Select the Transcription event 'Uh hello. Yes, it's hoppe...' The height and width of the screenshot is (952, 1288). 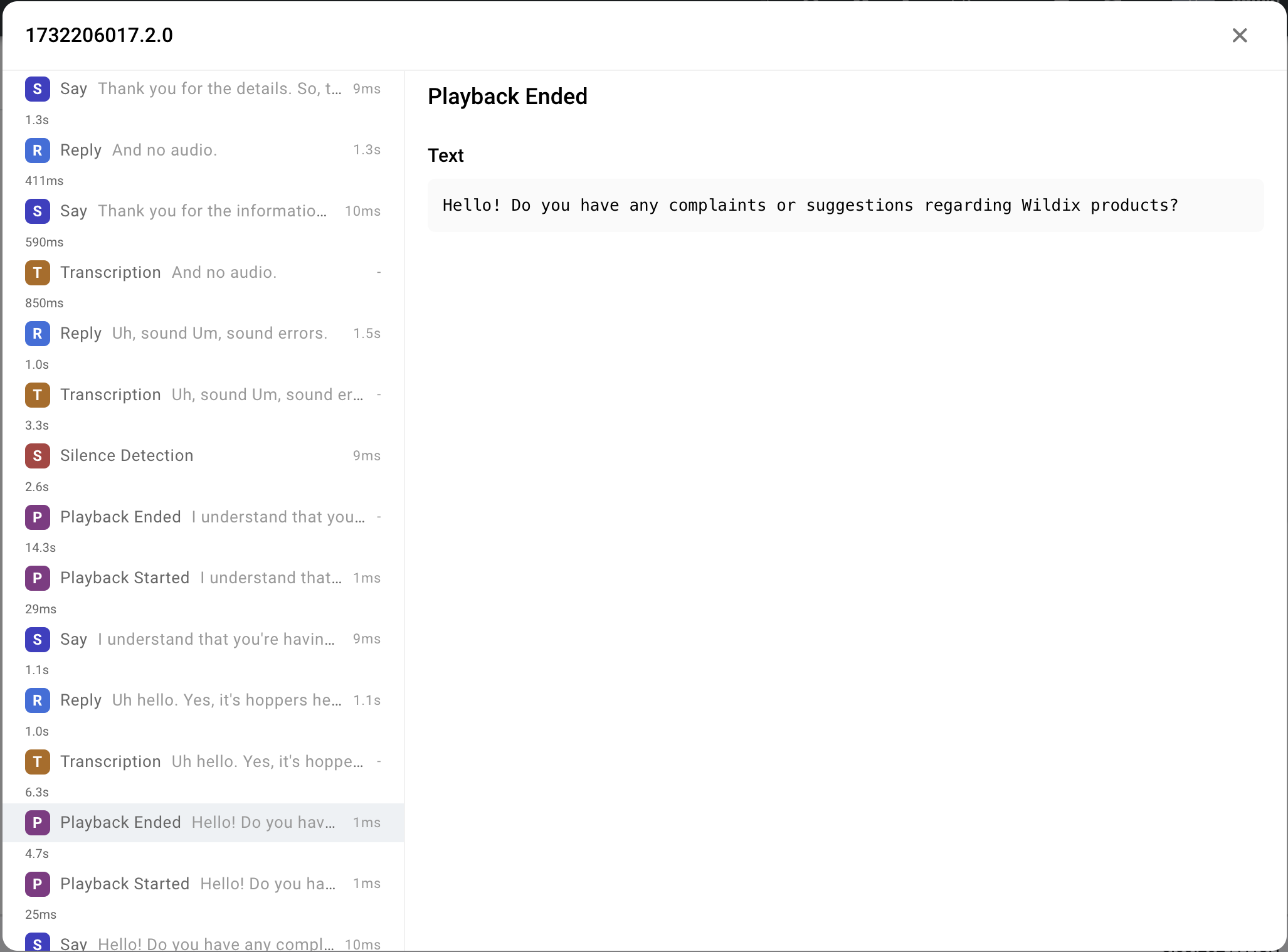202,762
